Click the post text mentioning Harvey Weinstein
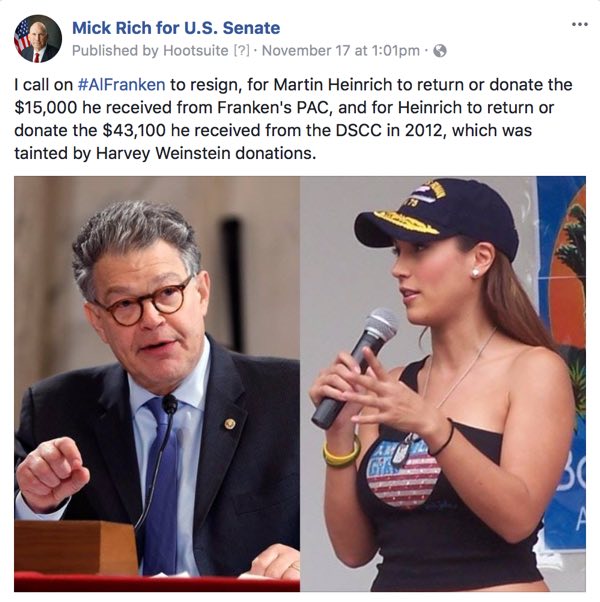The height and width of the screenshot is (602, 600). (294, 119)
